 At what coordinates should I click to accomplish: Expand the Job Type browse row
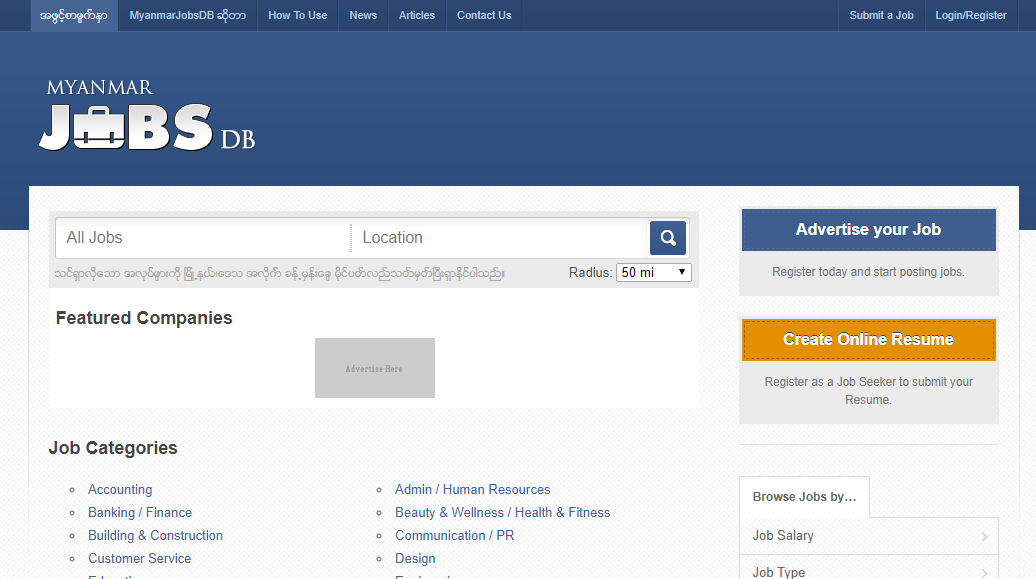point(868,569)
